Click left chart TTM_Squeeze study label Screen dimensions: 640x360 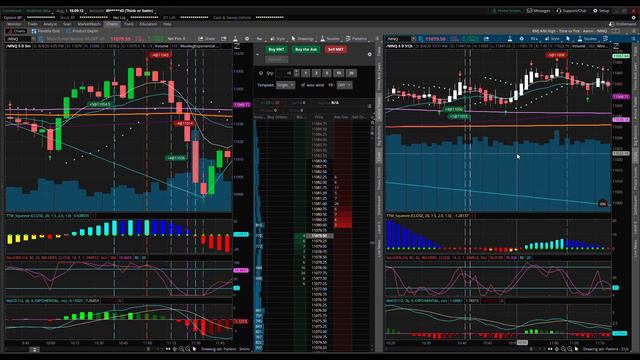[x=47, y=216]
